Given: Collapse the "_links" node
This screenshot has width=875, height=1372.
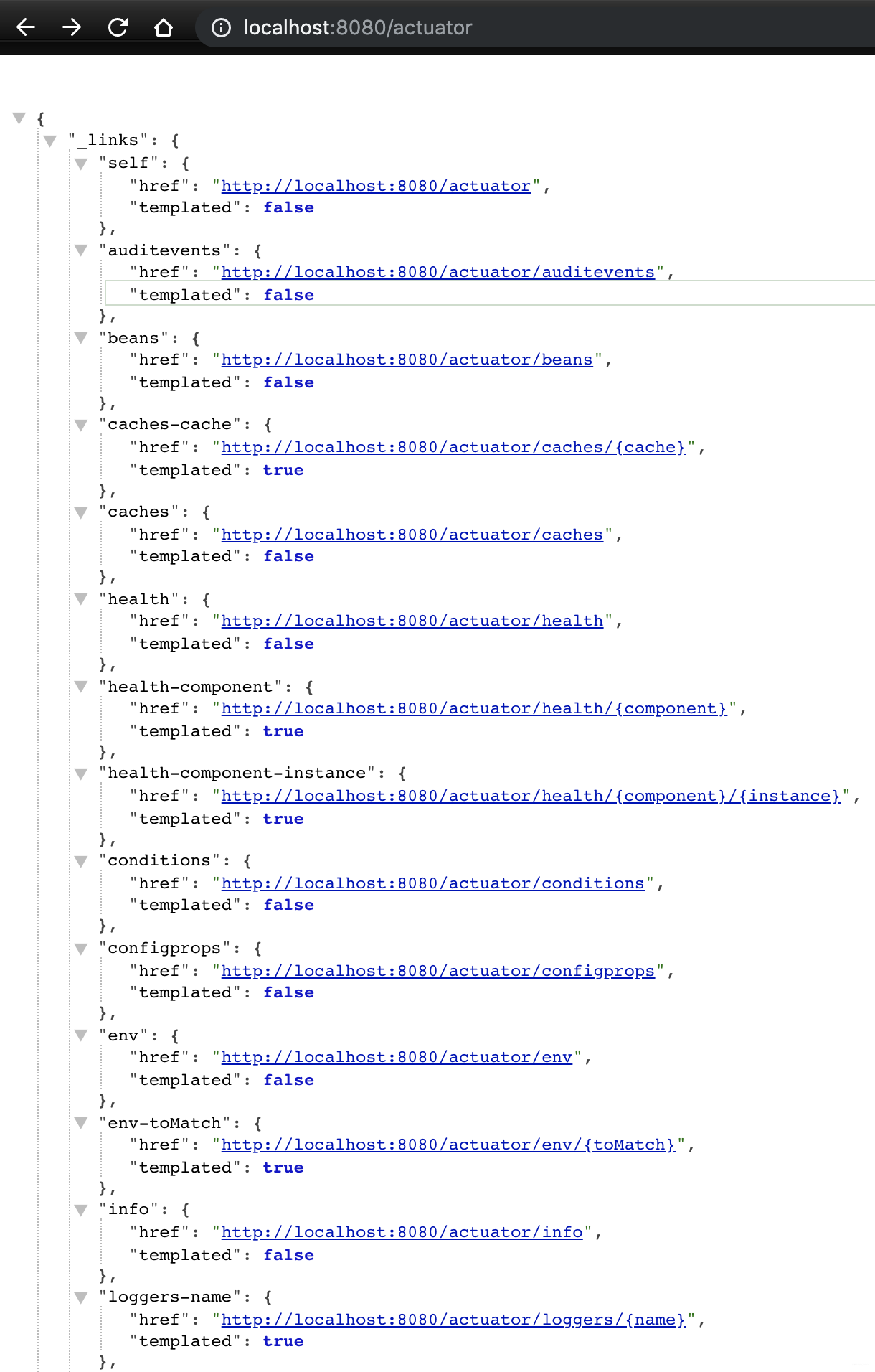Looking at the screenshot, I should click(50, 141).
